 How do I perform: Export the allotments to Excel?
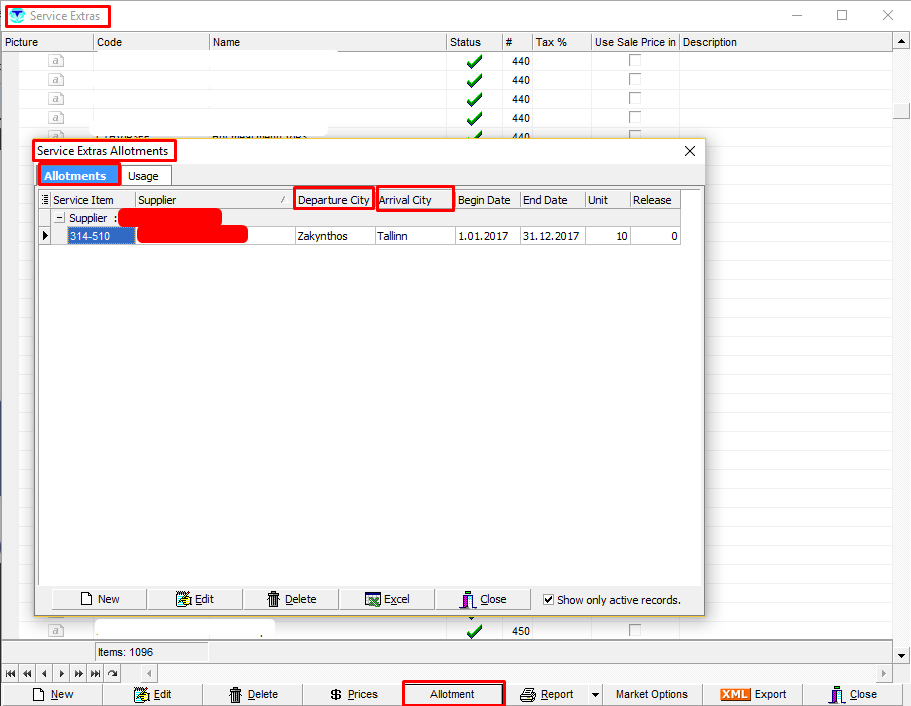click(387, 599)
